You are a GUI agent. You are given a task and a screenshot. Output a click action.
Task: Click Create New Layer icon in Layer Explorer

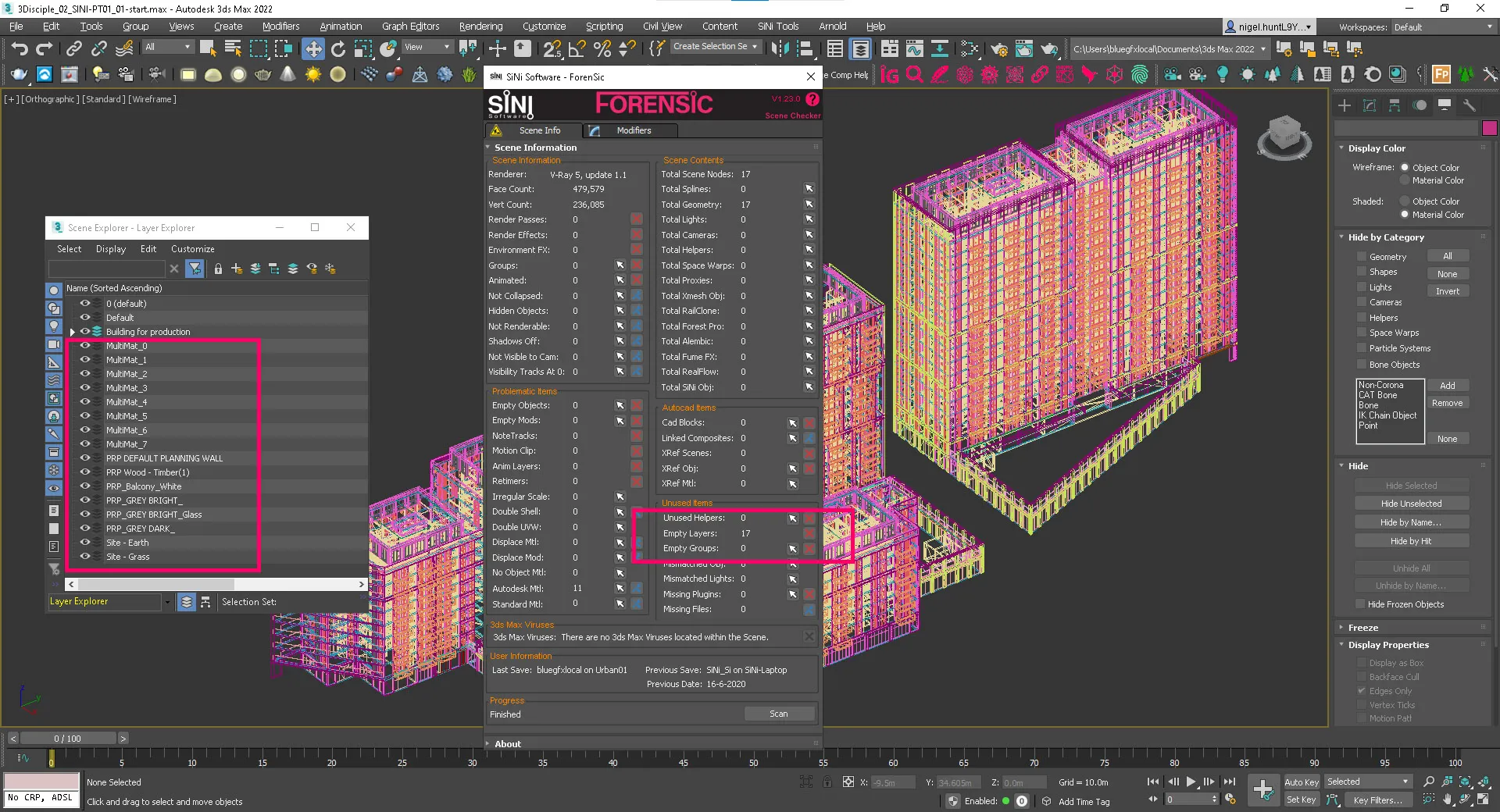(x=237, y=269)
